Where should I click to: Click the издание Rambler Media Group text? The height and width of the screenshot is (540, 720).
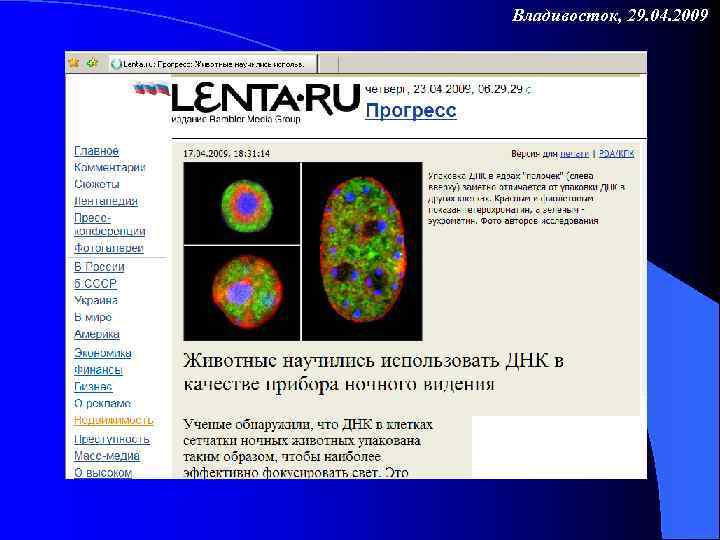point(236,119)
